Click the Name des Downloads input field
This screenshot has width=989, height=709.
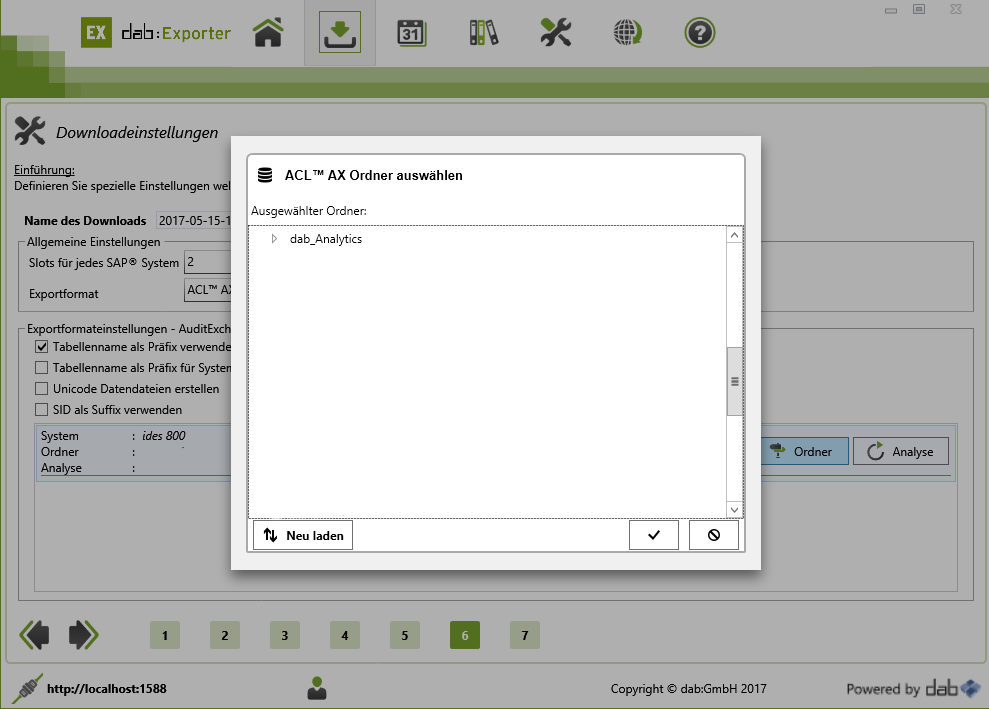(x=194, y=221)
